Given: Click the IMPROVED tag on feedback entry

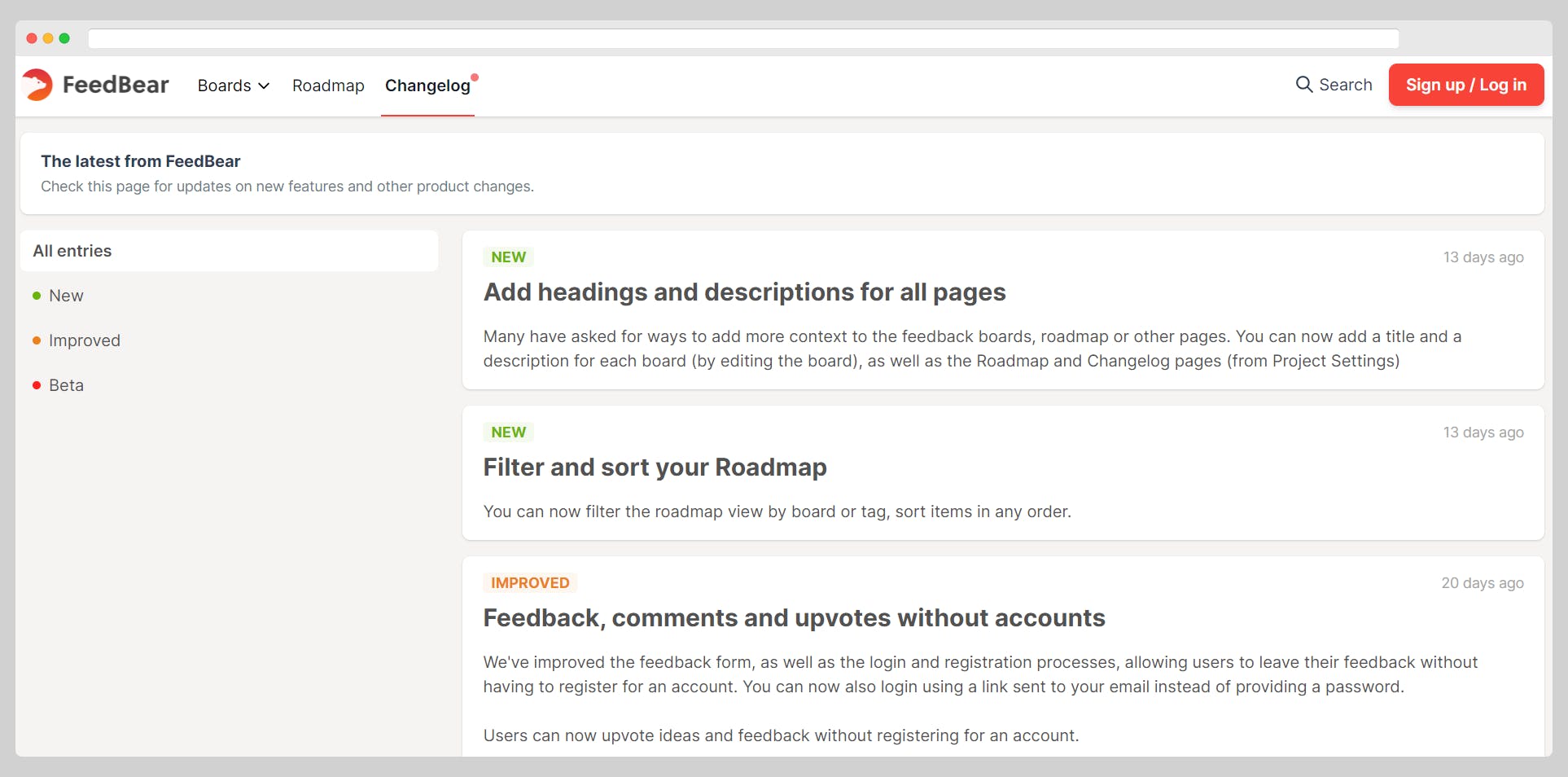Looking at the screenshot, I should [x=530, y=583].
